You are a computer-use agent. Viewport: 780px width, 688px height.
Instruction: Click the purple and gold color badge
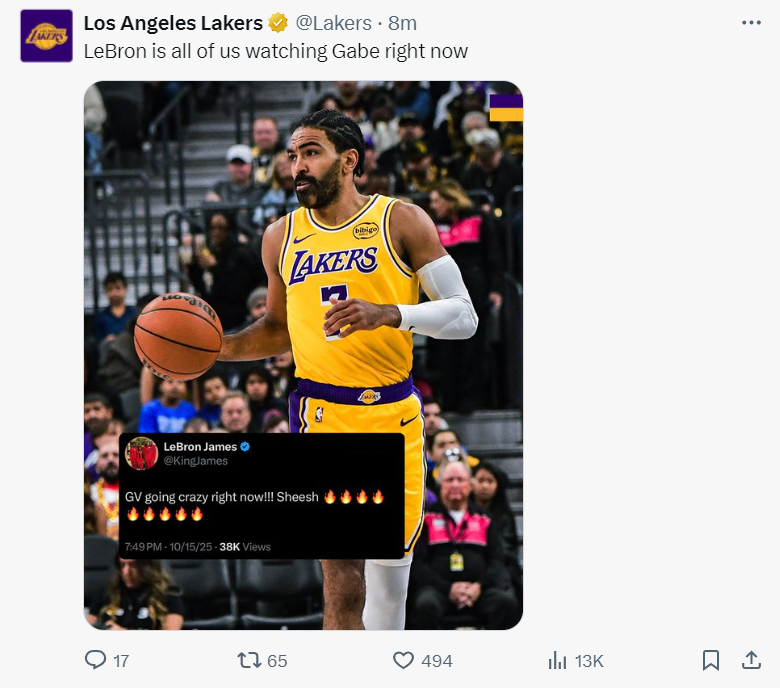(505, 107)
